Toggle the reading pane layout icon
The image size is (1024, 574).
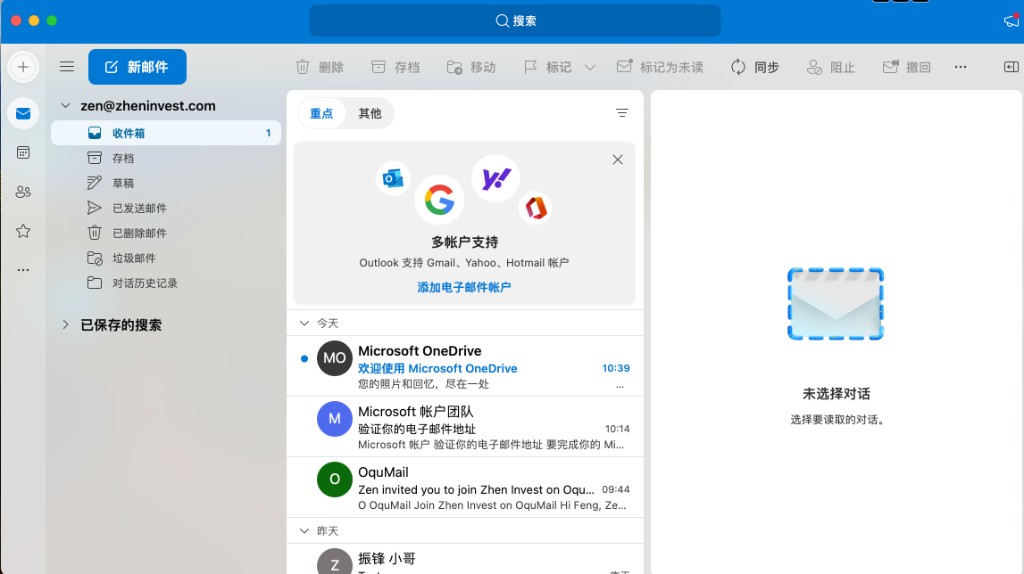pos(1011,67)
